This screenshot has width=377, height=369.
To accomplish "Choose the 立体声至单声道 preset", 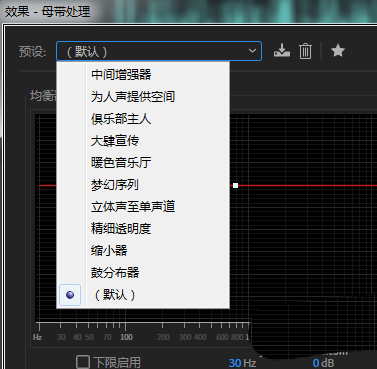I will tap(143, 207).
